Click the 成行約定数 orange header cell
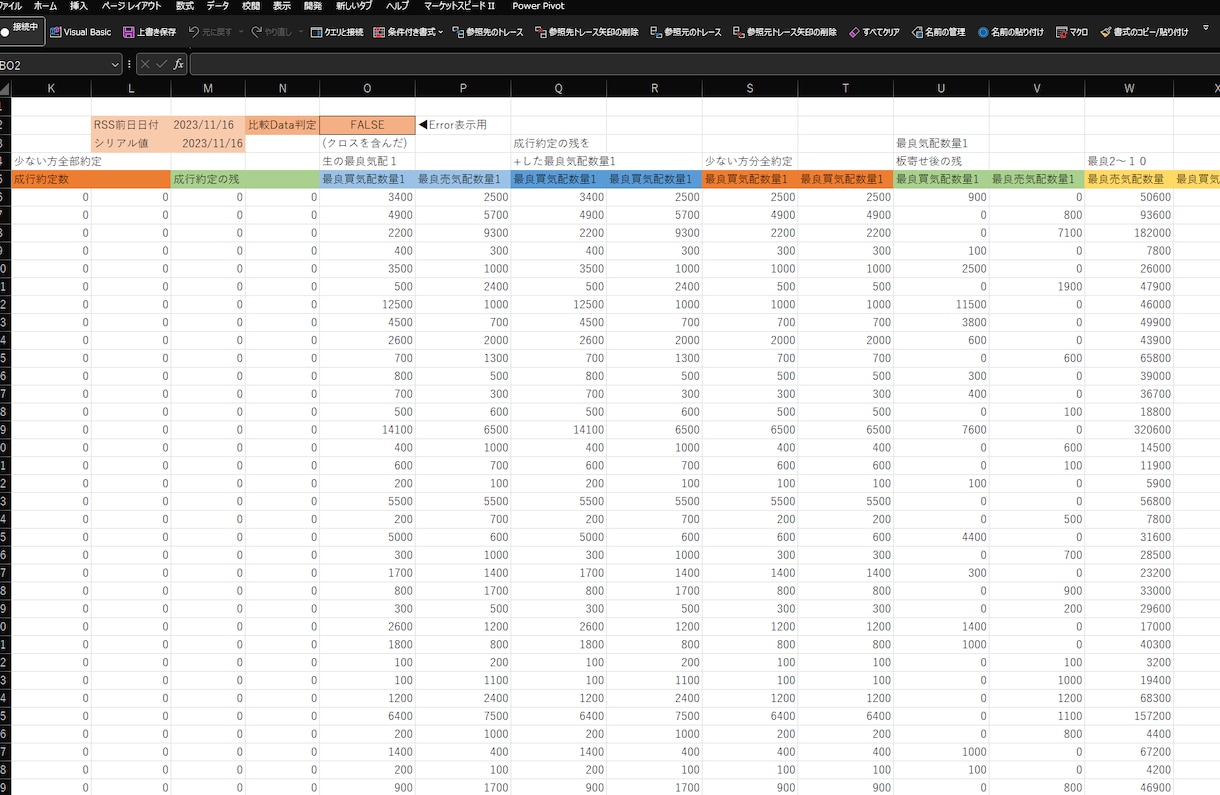The height and width of the screenshot is (795, 1220). pos(91,179)
